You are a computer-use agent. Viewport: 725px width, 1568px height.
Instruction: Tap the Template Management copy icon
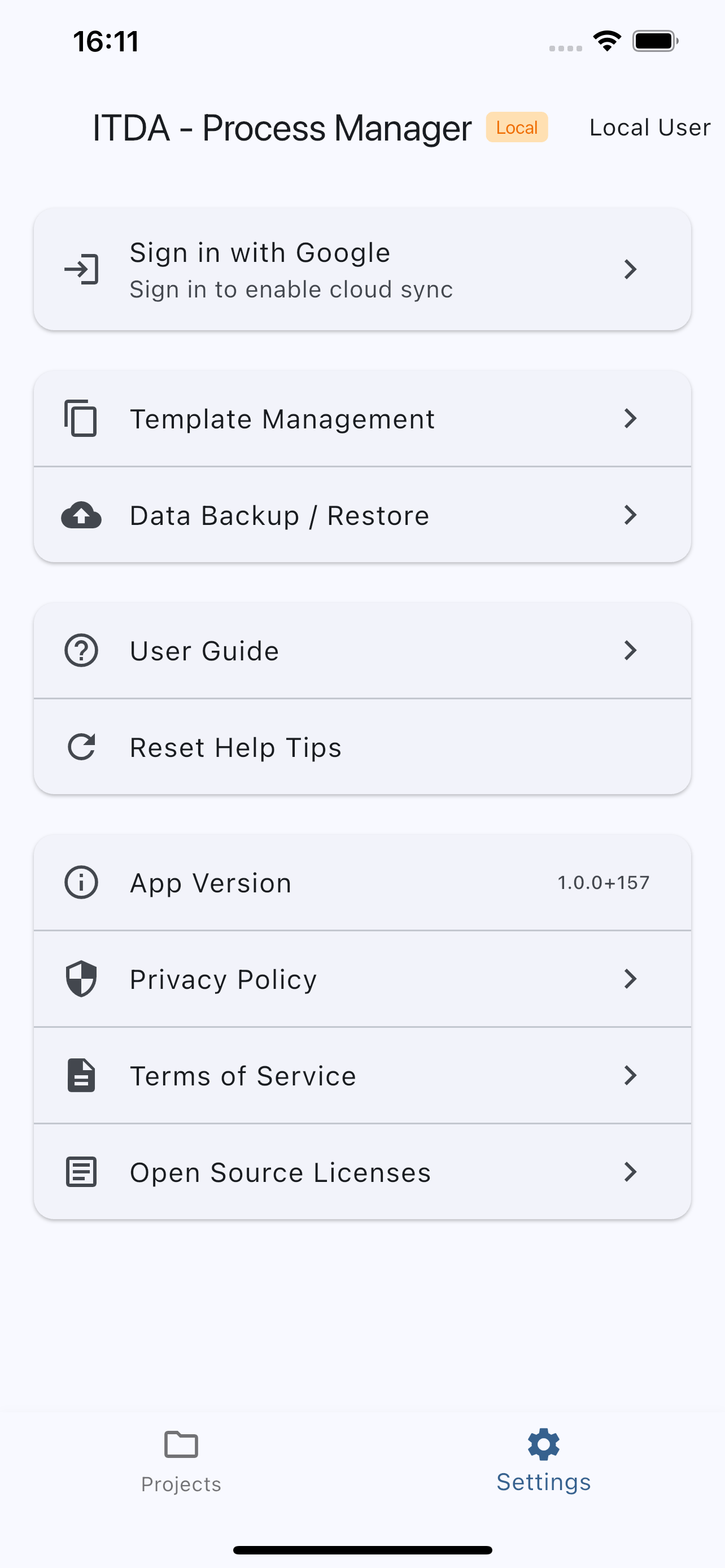[81, 418]
